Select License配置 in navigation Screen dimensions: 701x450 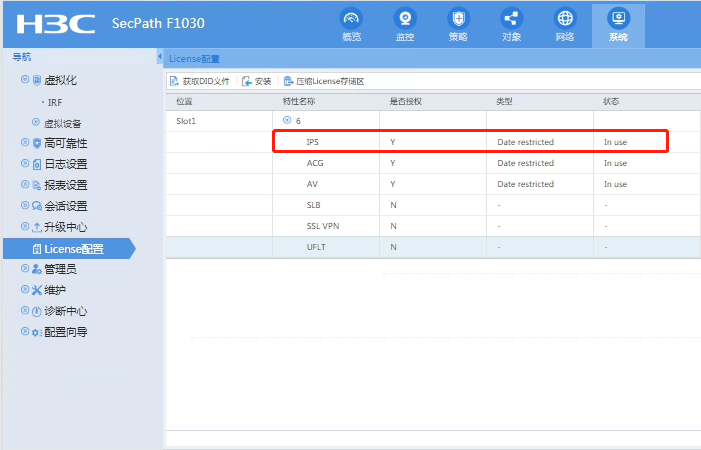[x=69, y=248]
